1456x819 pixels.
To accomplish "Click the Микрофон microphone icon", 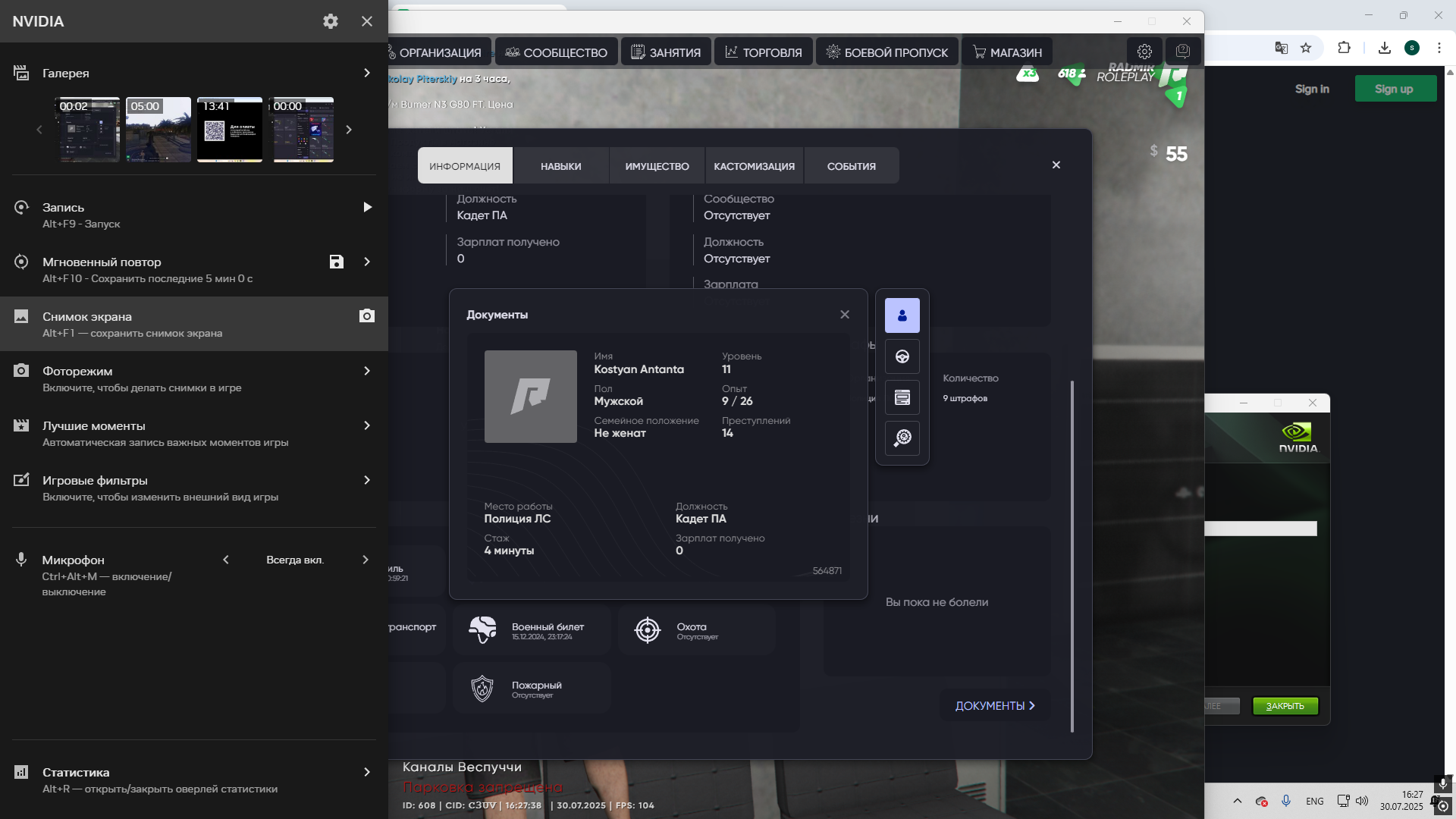I will pyautogui.click(x=21, y=560).
